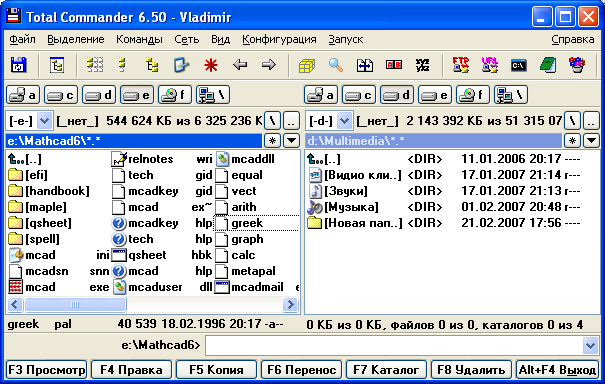Open the Сеть menu
The height and width of the screenshot is (384, 605).
pos(186,39)
